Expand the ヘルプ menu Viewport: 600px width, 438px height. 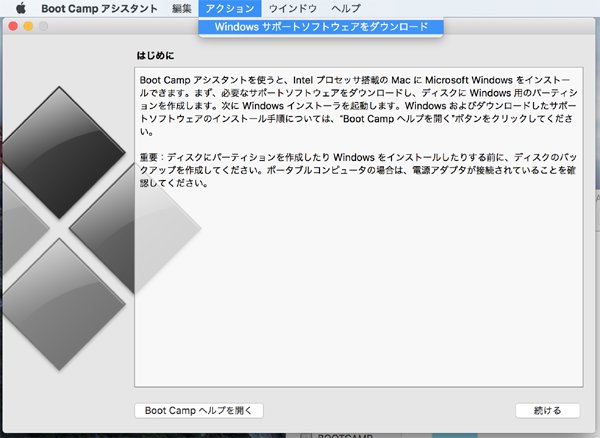point(345,8)
